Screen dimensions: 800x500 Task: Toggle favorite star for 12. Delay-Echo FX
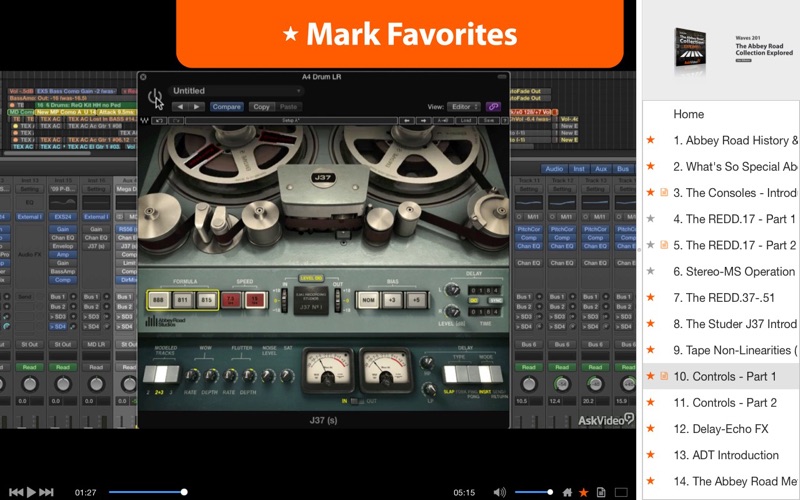[651, 428]
